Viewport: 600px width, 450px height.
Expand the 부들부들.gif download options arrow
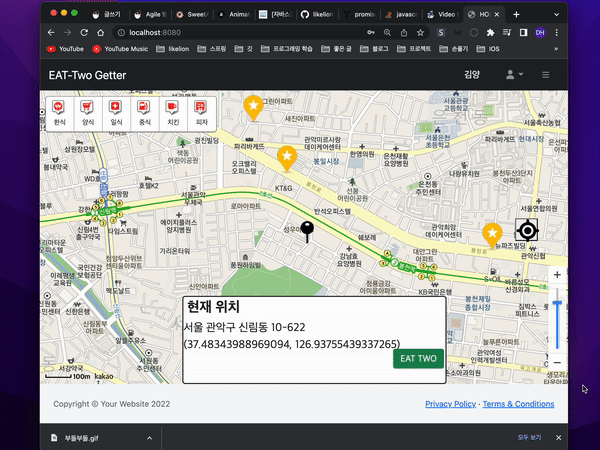pyautogui.click(x=149, y=438)
